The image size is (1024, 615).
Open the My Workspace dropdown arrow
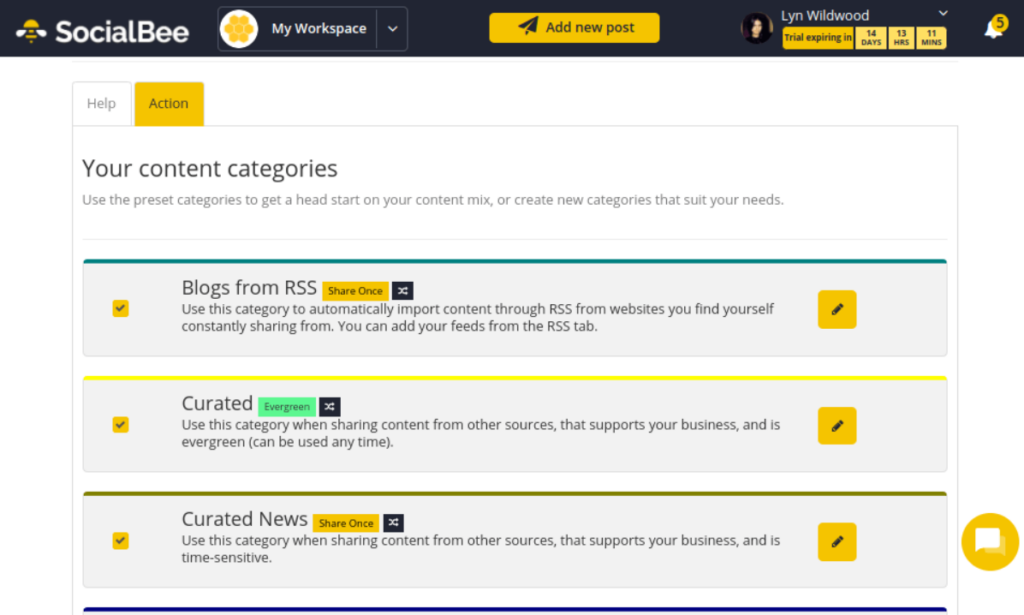pyautogui.click(x=392, y=29)
